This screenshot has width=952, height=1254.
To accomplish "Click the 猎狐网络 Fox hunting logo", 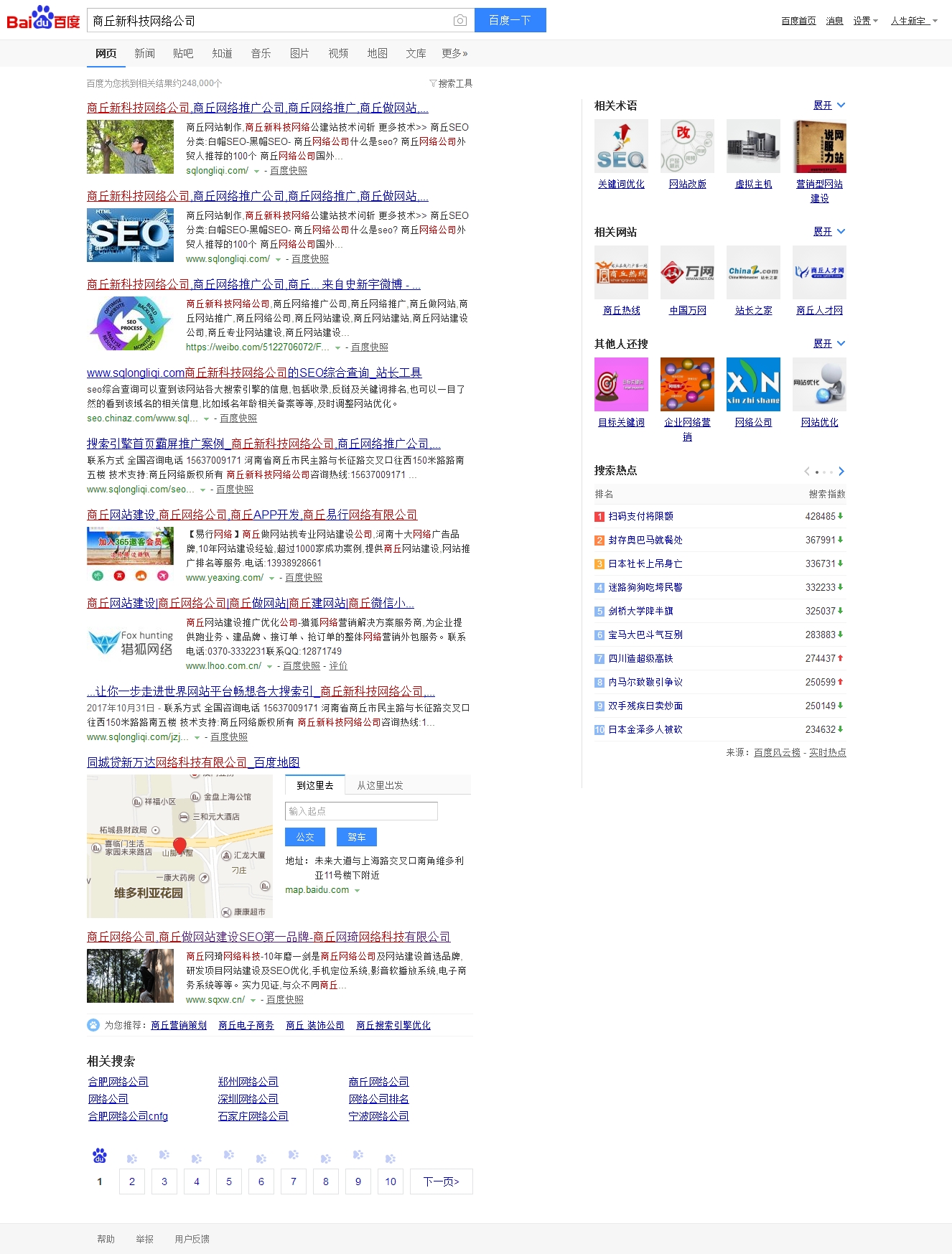I will point(130,642).
